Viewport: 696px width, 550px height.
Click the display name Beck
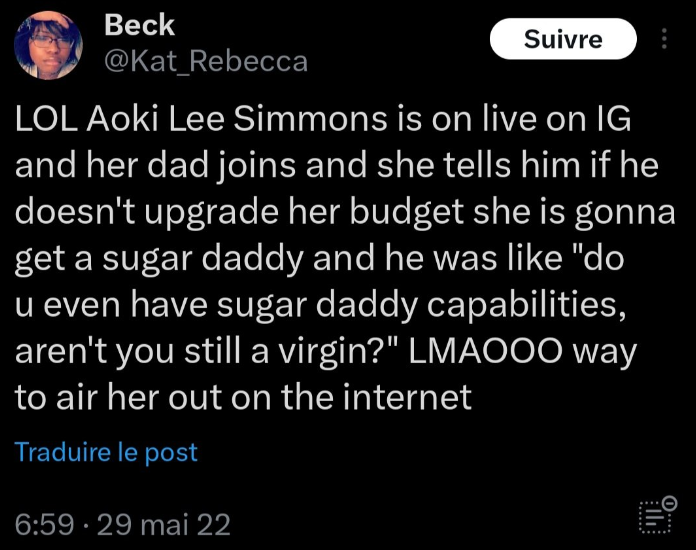(x=139, y=25)
